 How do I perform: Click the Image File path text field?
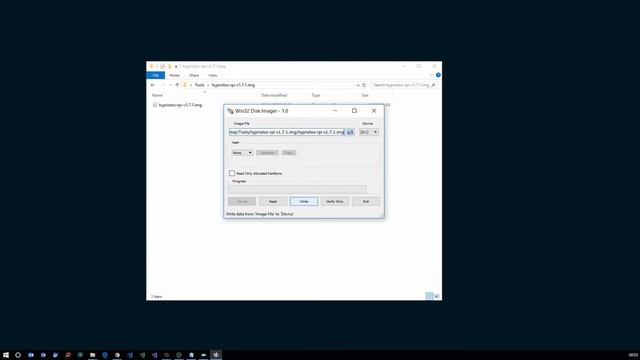(287, 132)
